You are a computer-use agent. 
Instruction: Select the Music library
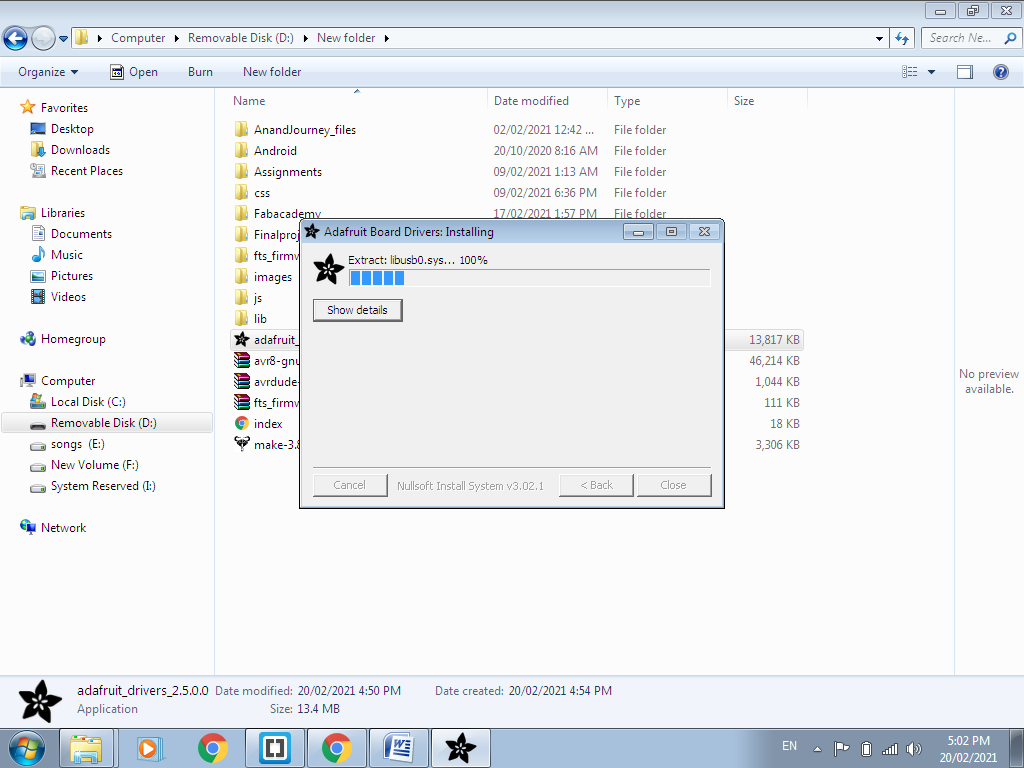[67, 255]
